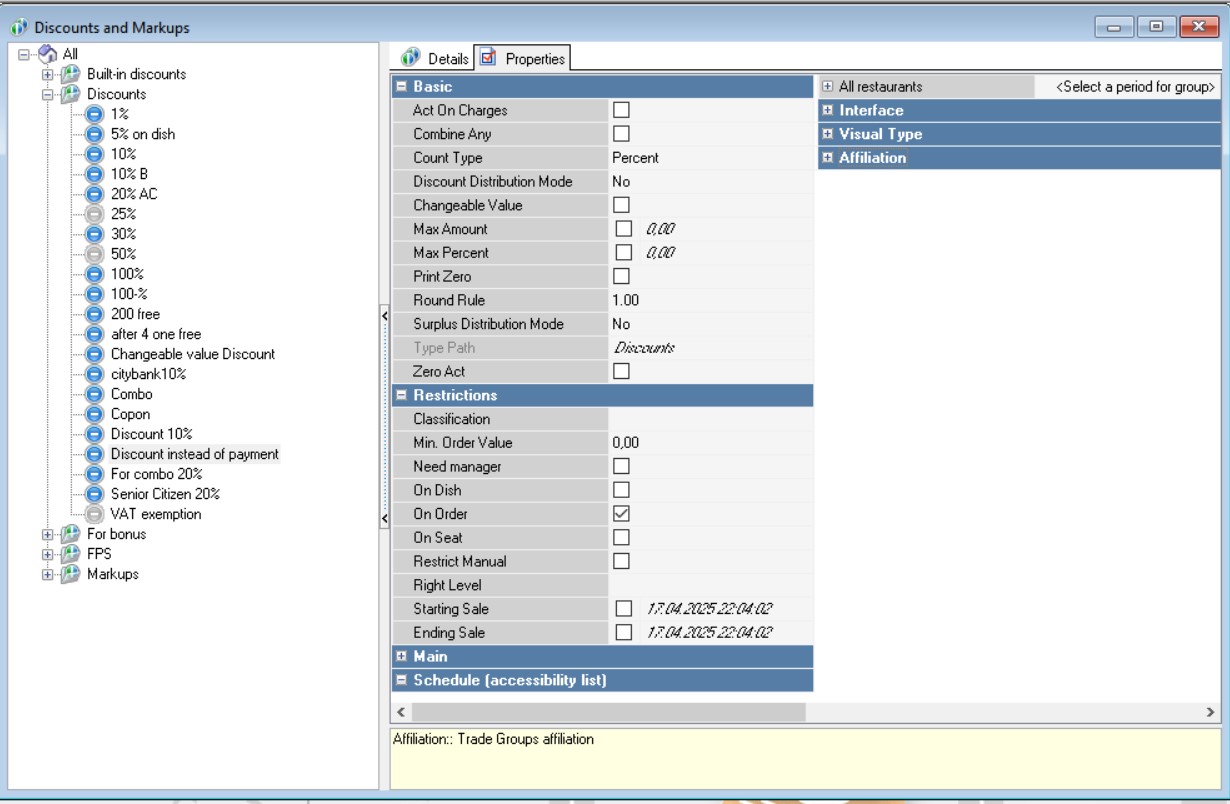
Task: Click the blue icon beside 5% on dish
Action: coord(93,134)
